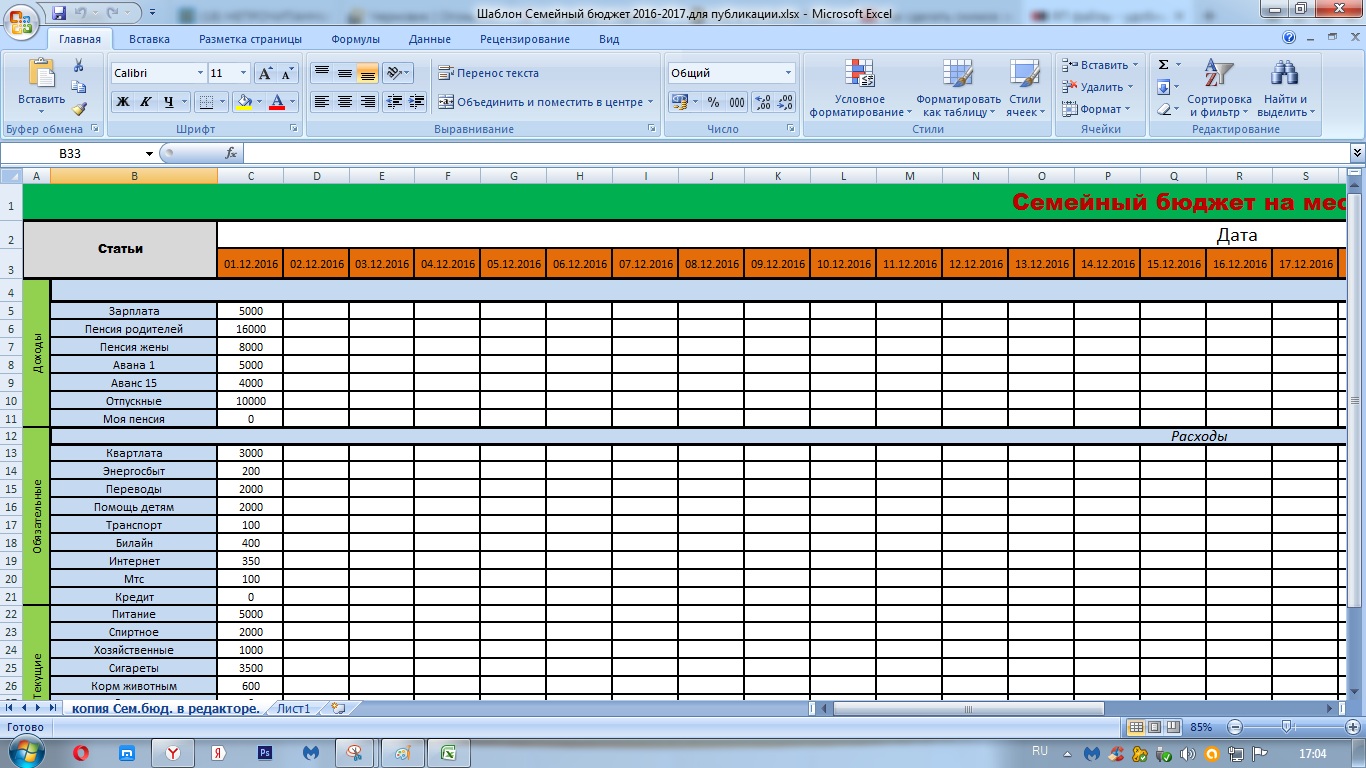Click the Cut scissors icon
This screenshot has height=768, width=1366.
tap(79, 65)
